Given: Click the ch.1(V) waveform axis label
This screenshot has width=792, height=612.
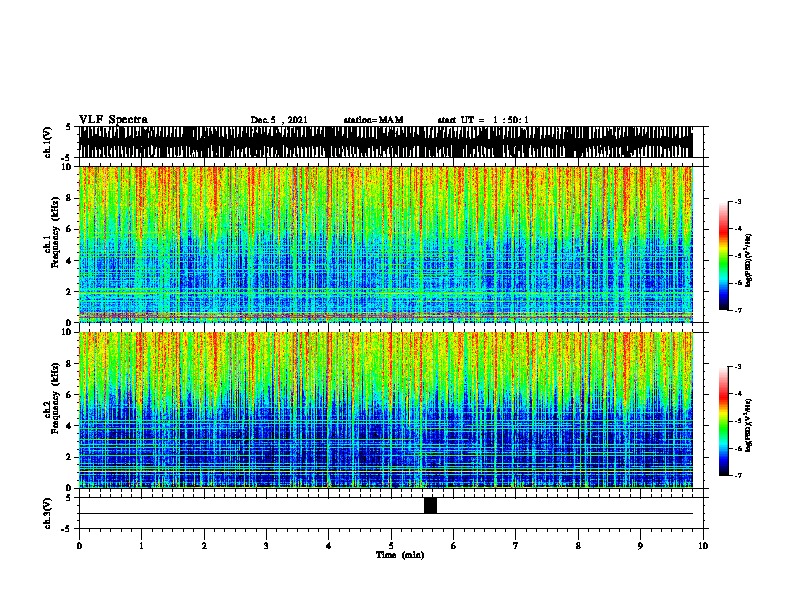Looking at the screenshot, I should (x=47, y=142).
